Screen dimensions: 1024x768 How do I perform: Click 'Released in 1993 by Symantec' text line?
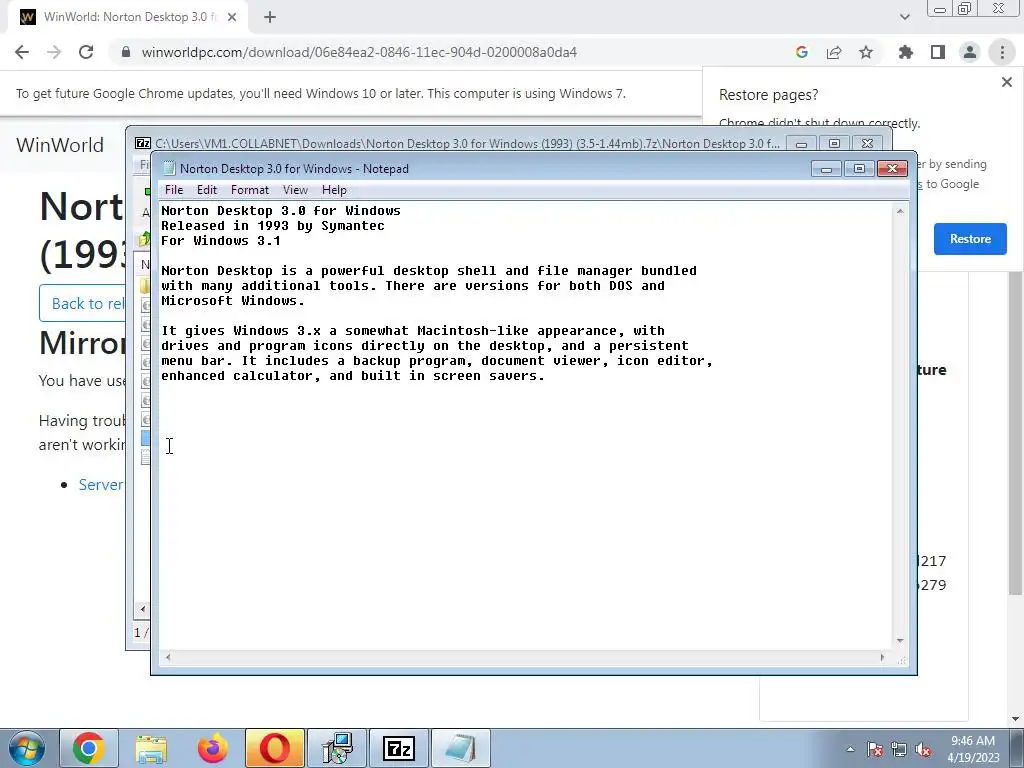pyautogui.click(x=273, y=226)
